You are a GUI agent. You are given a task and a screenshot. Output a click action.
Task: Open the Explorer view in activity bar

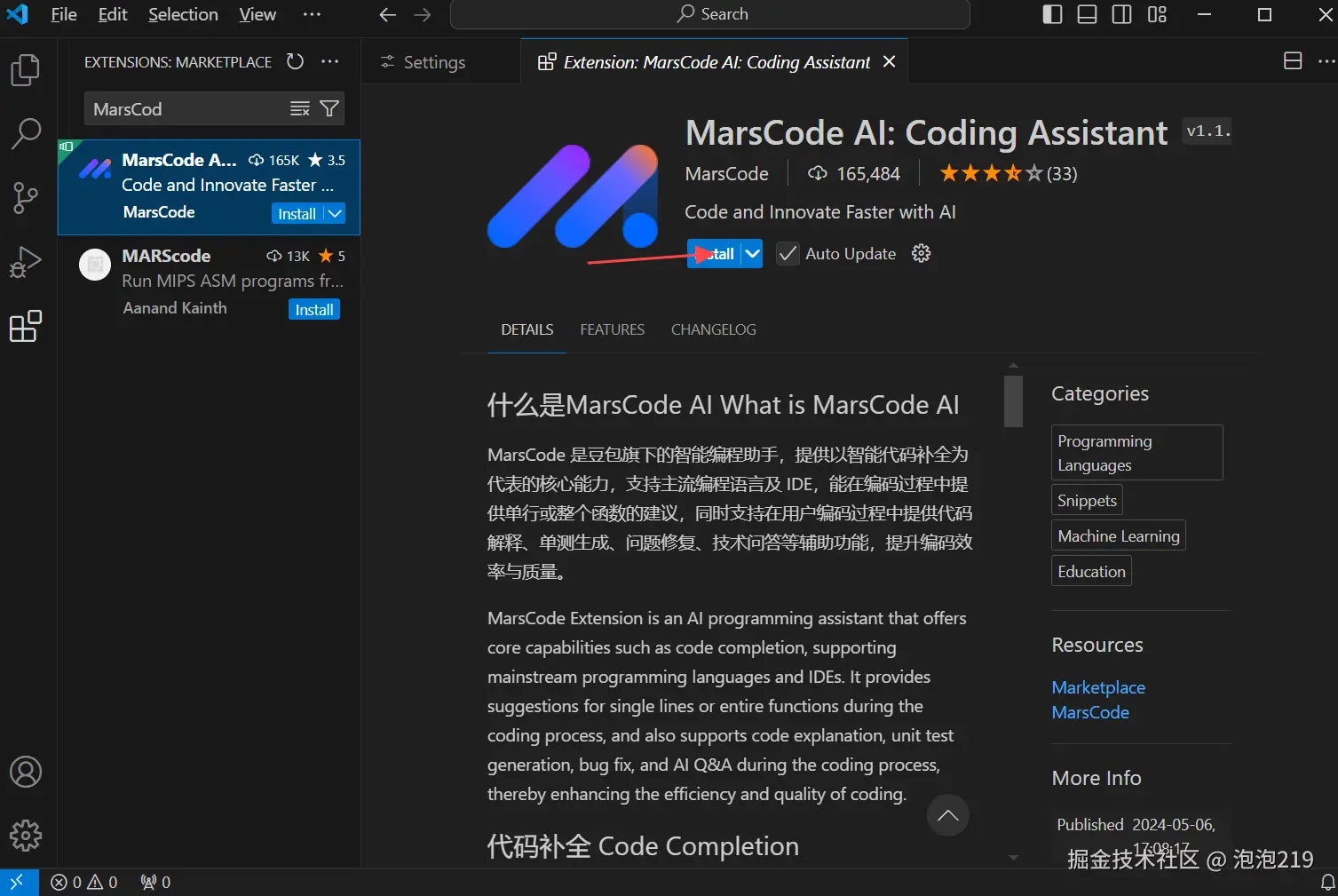pos(25,70)
